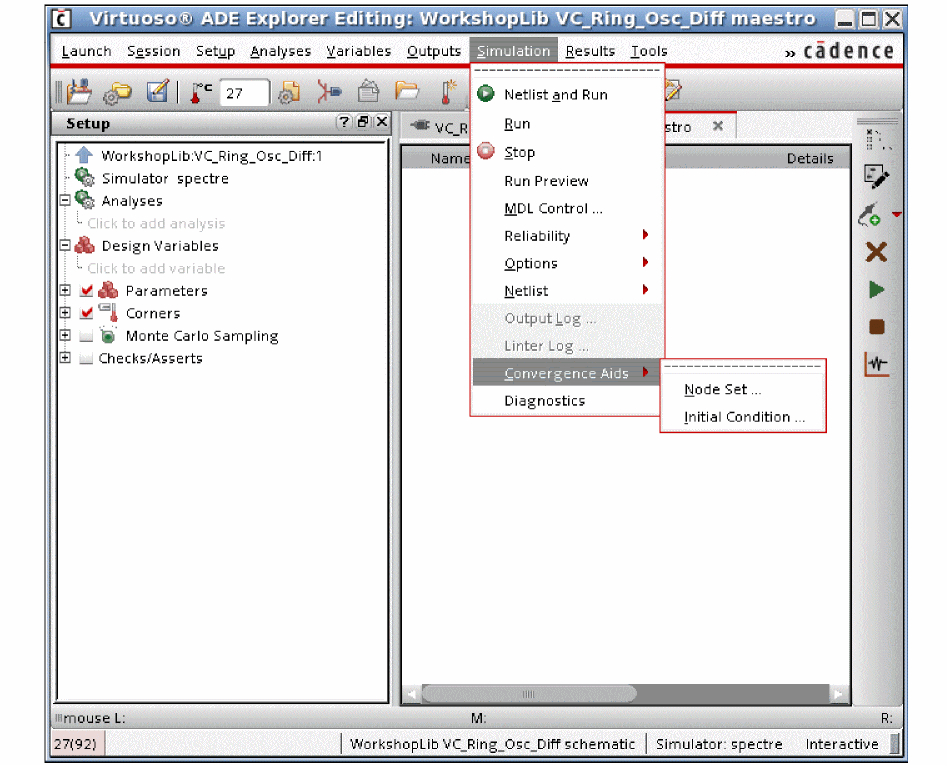
Task: Click the gear-folder model libraries icon
Action: 117,93
